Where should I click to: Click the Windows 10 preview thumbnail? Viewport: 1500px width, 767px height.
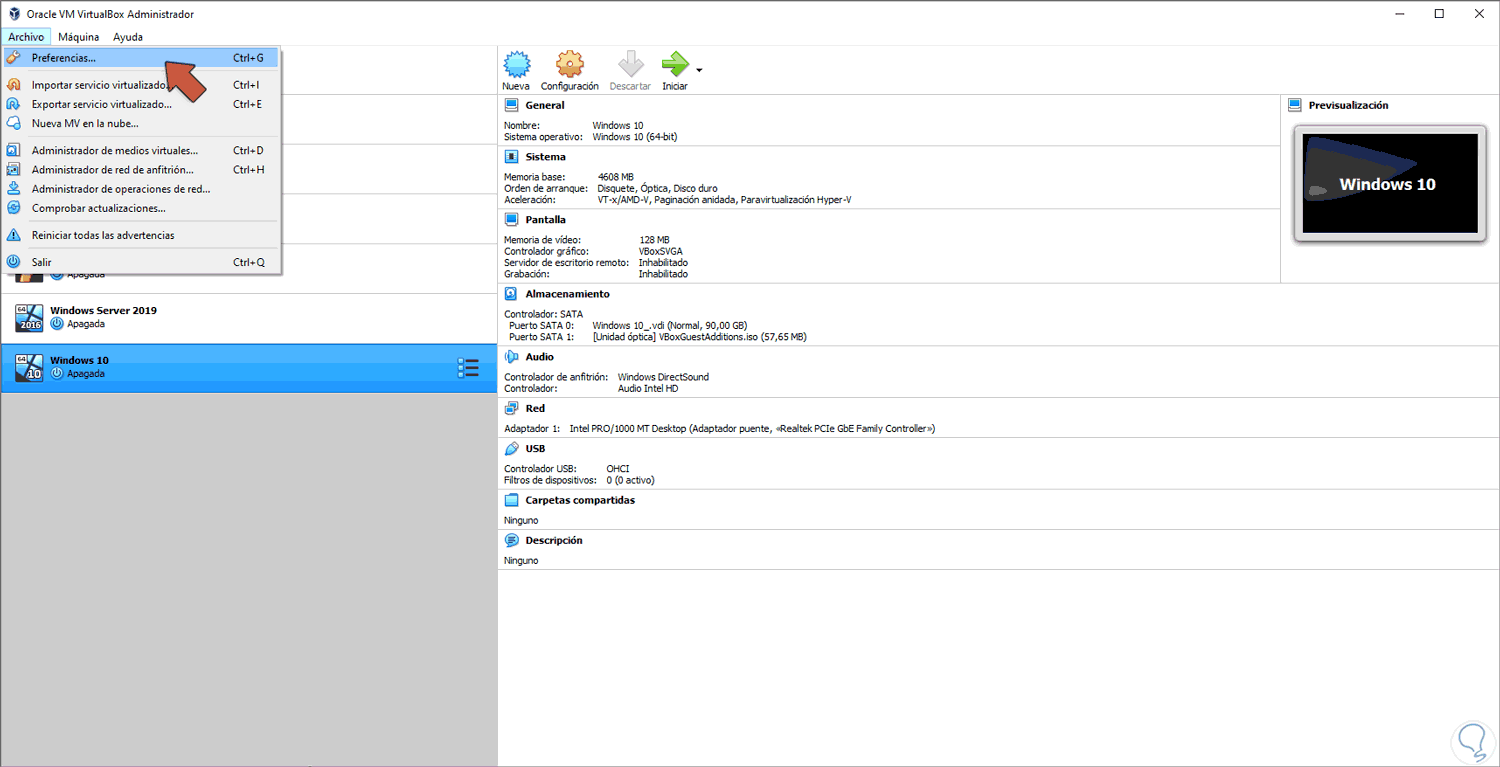(x=1389, y=185)
